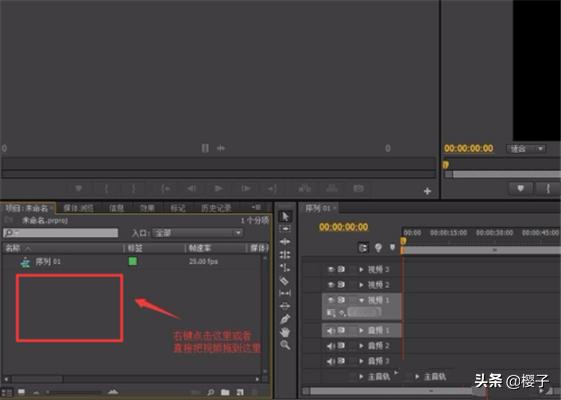Click the Source monitor Overwrite button
561x400 pixels.
pyautogui.click(x=332, y=188)
